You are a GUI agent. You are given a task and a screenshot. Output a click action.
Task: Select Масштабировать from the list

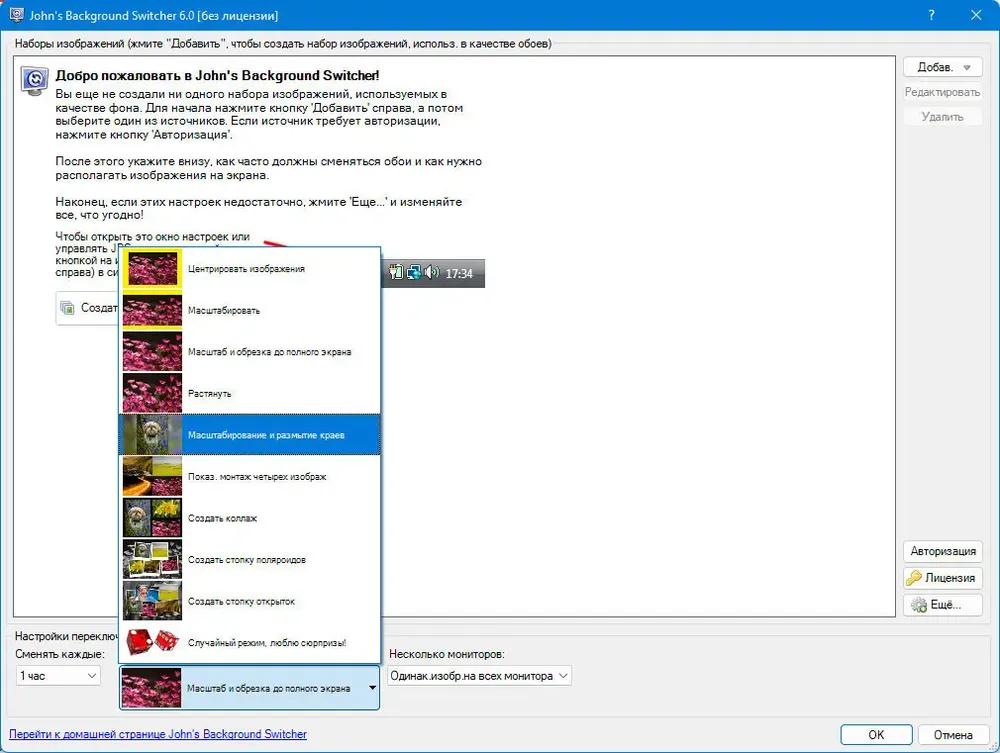click(x=224, y=310)
